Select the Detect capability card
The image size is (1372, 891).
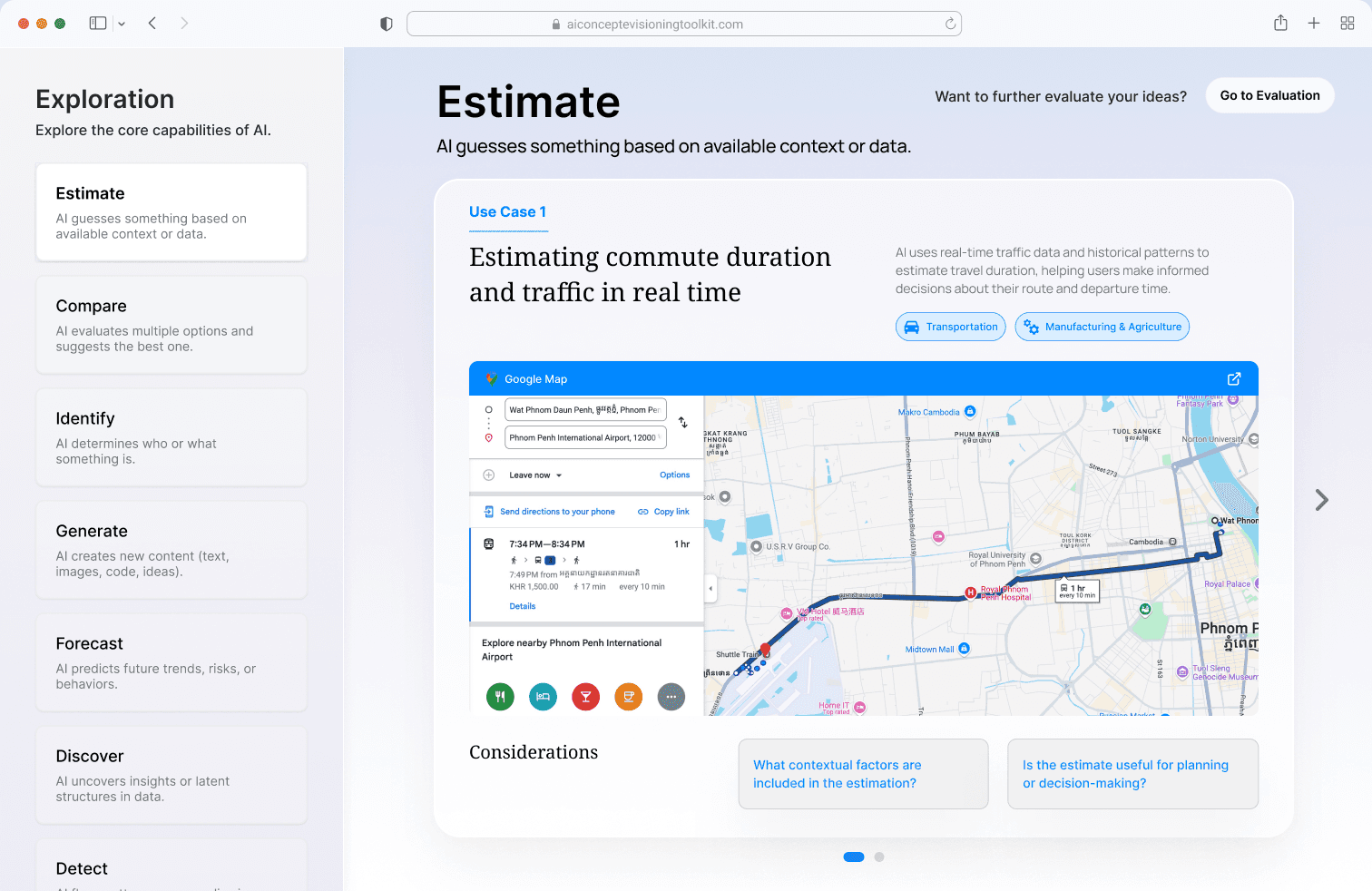[x=171, y=866]
